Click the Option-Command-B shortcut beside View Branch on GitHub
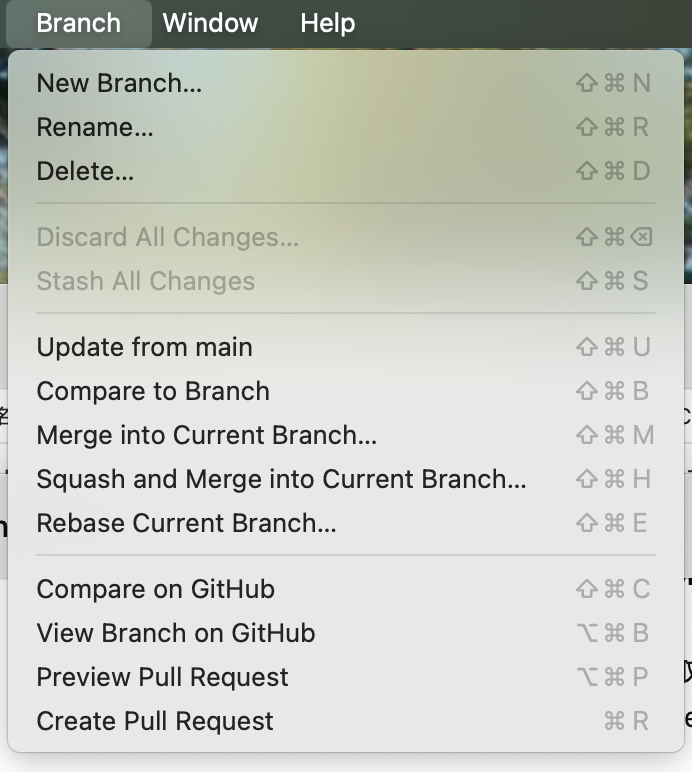 point(613,633)
